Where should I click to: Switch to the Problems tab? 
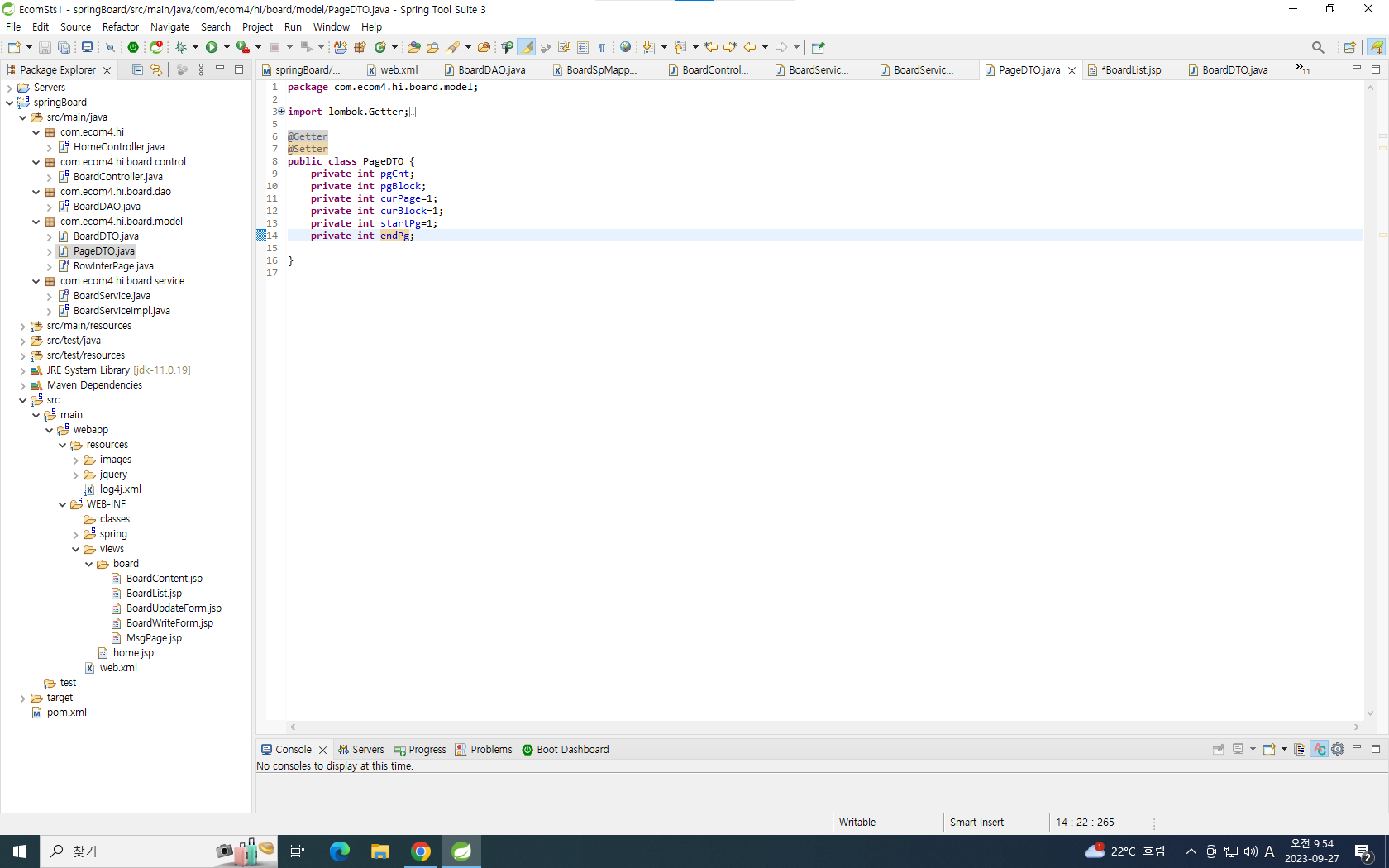[x=484, y=750]
